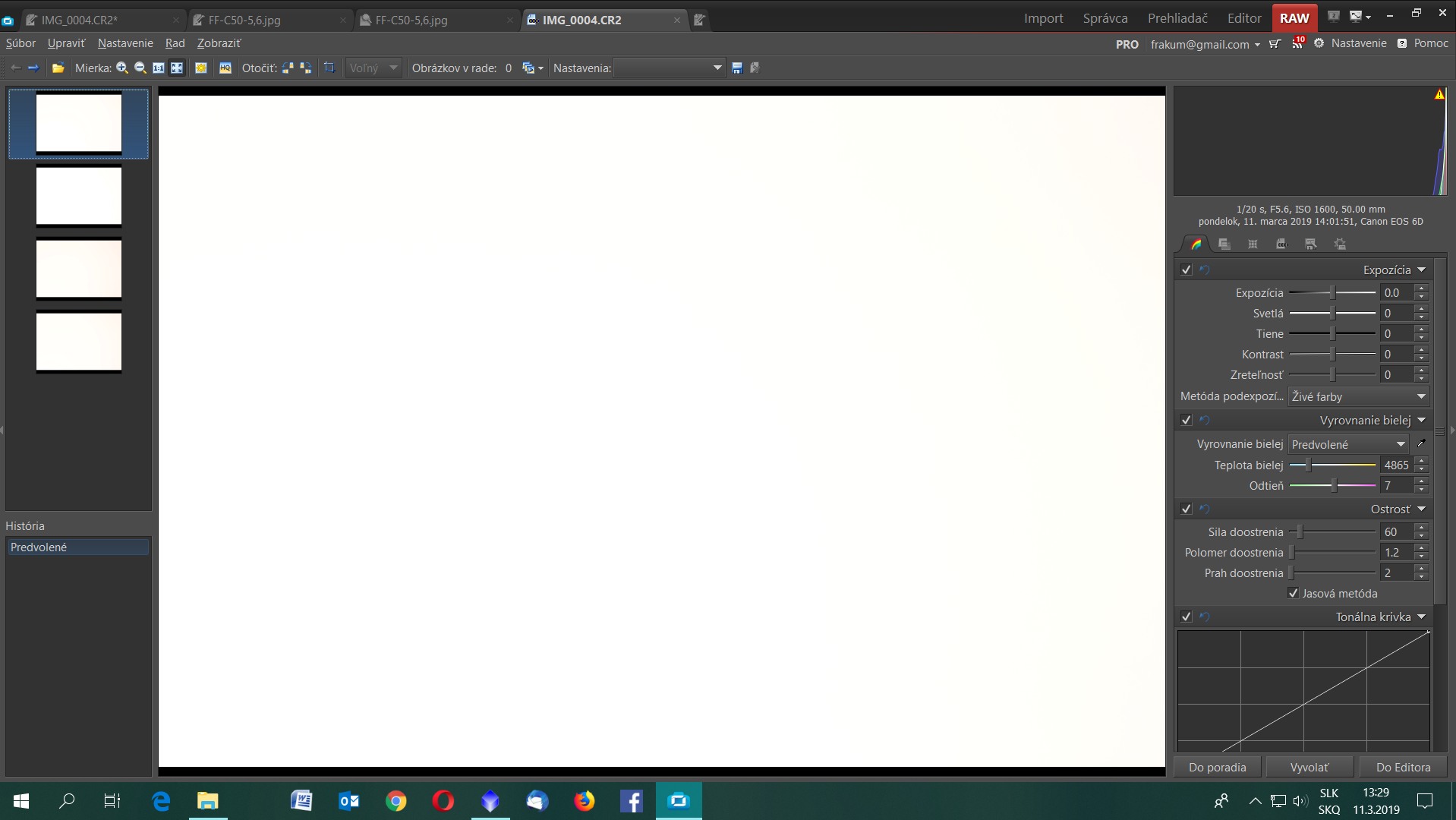Select the crop tool icon

coord(329,68)
